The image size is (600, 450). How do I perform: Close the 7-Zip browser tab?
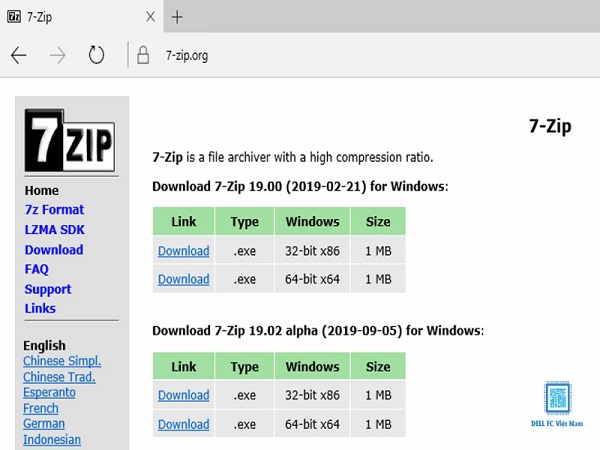(150, 16)
